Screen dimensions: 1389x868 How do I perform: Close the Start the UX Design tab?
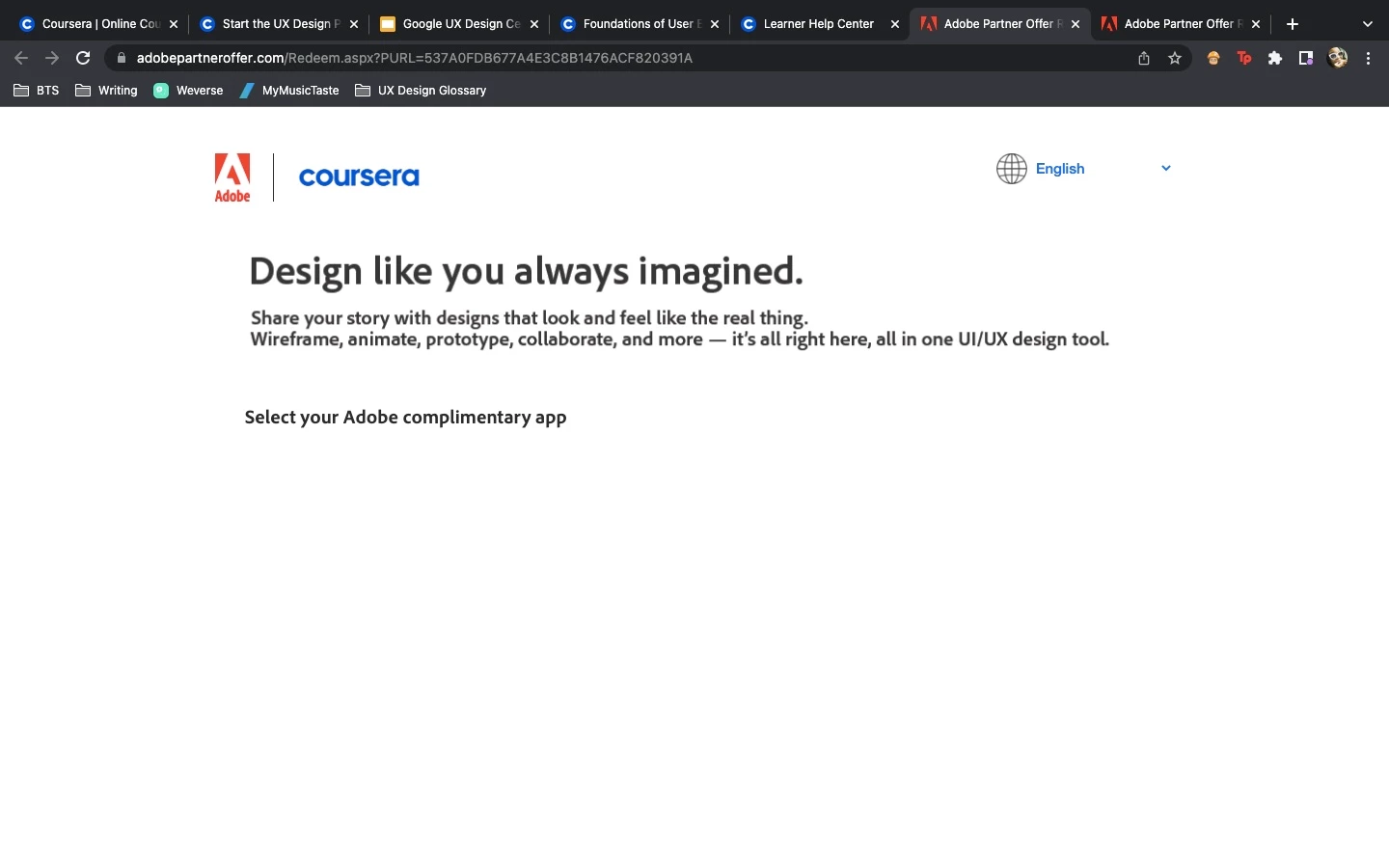pos(354,24)
